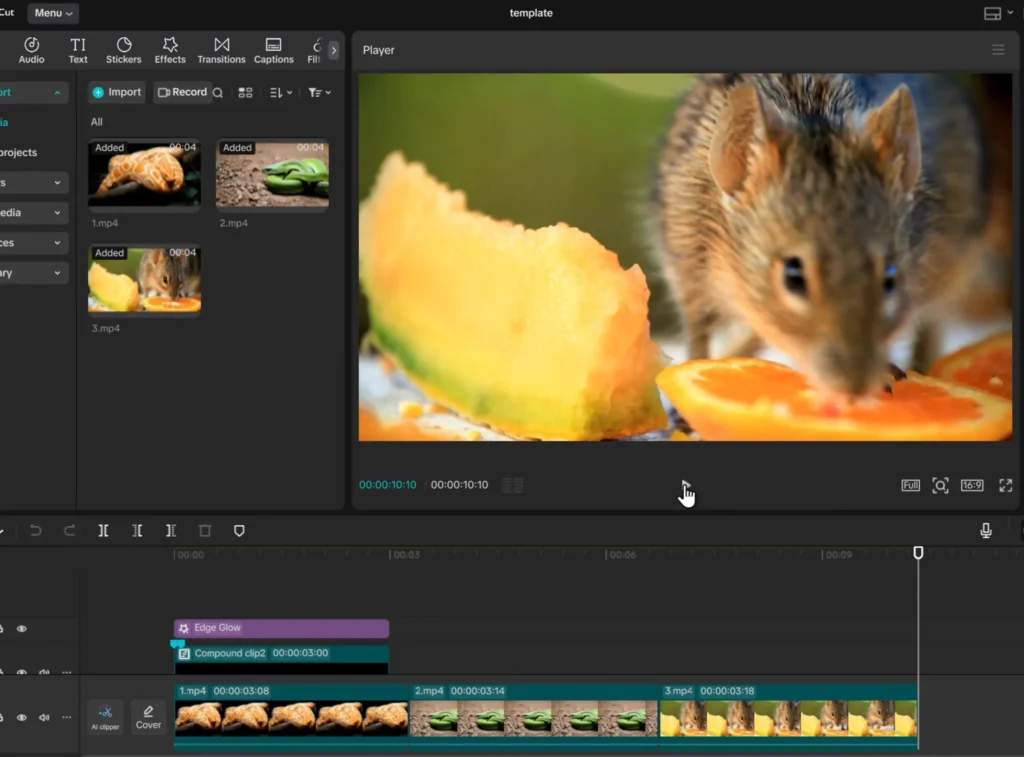Split the clip at the playhead
Image resolution: width=1024 pixels, height=757 pixels.
pyautogui.click(x=103, y=531)
